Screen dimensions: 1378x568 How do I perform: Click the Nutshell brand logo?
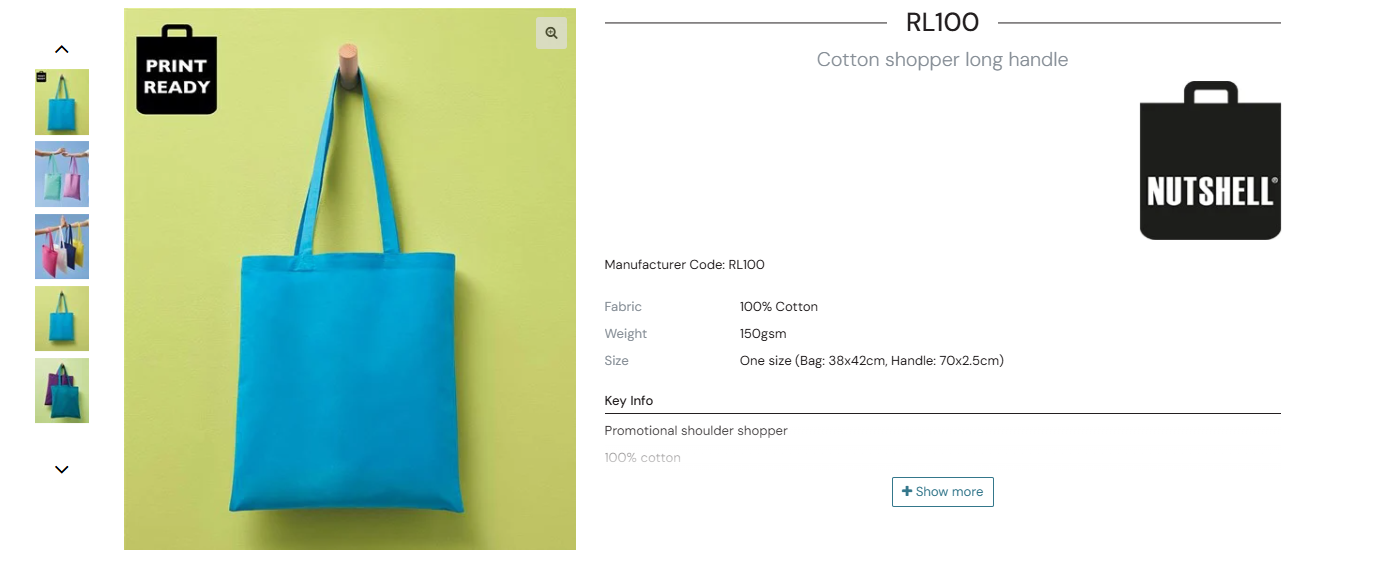1210,161
